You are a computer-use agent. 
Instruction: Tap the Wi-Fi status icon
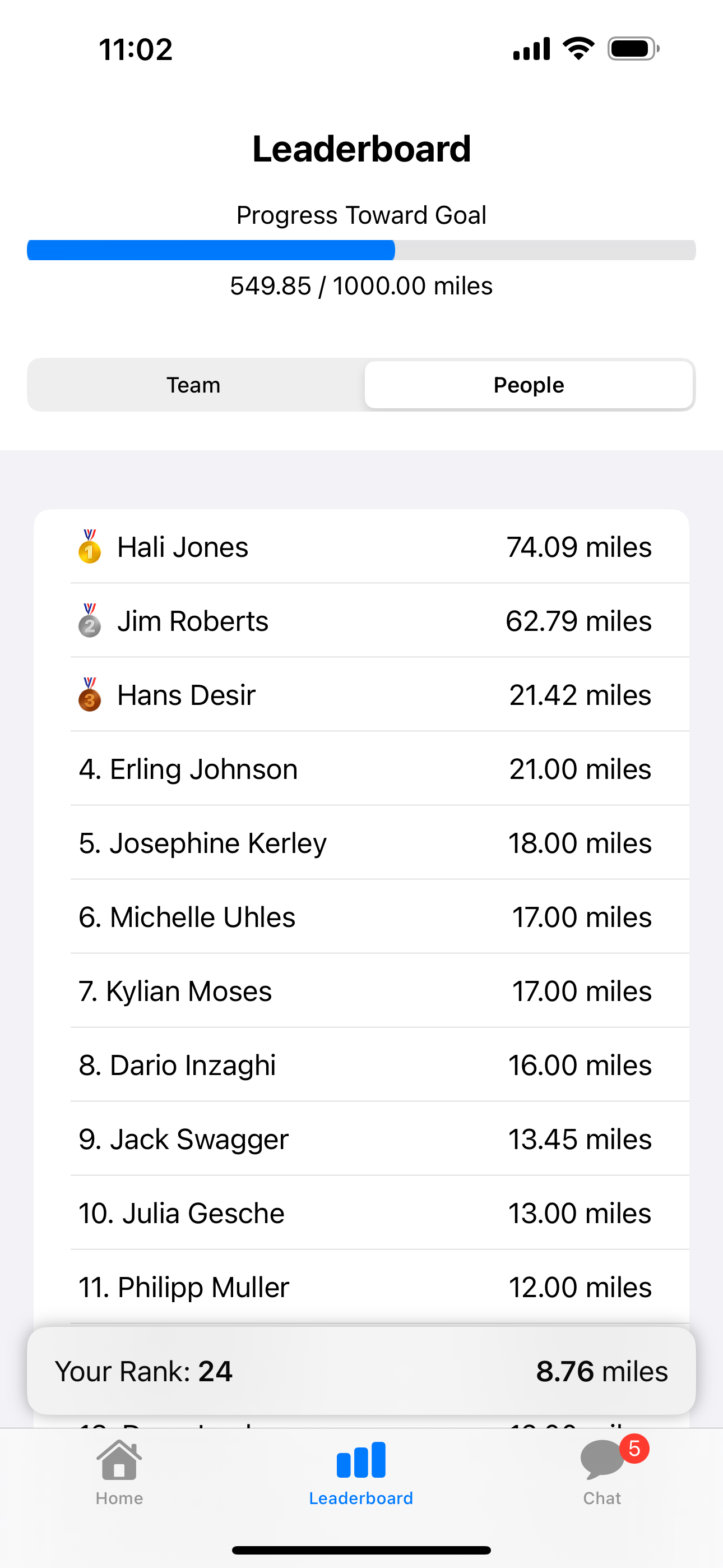[x=578, y=49]
